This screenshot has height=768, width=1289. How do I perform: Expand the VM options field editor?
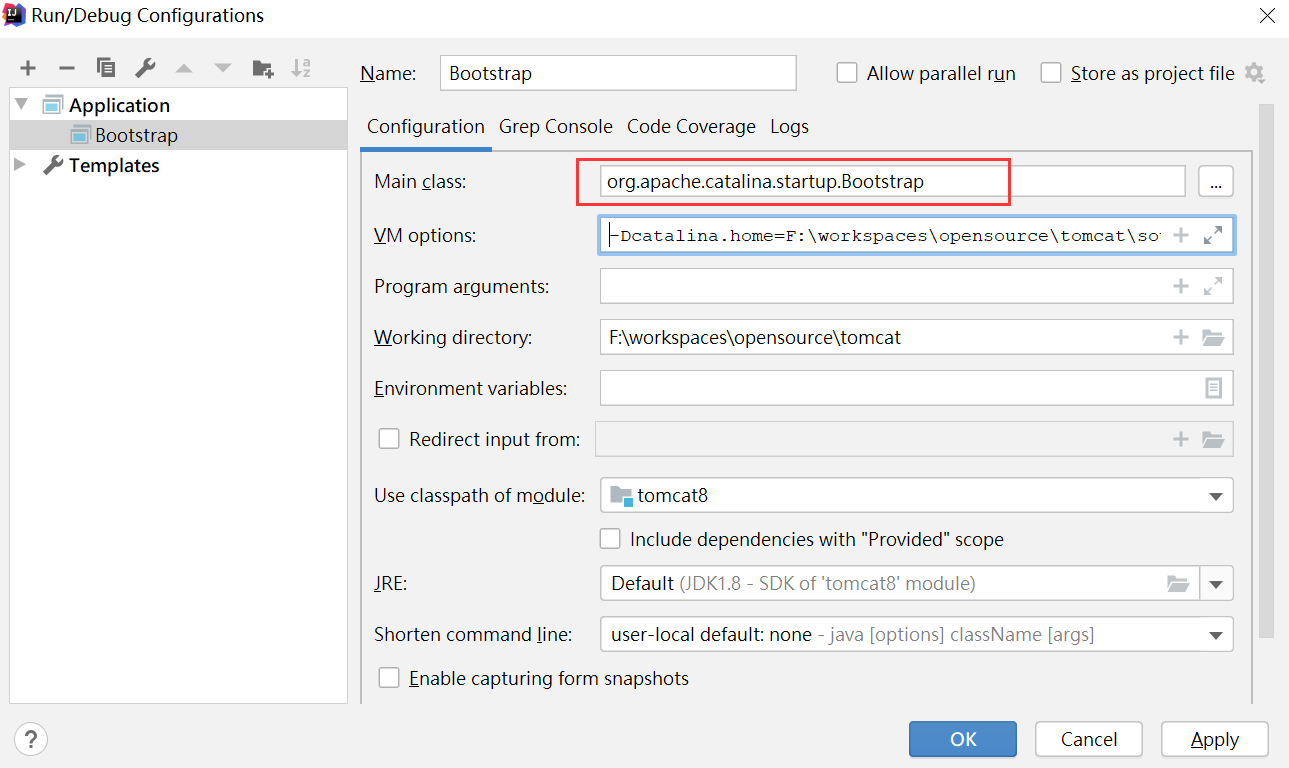[x=1213, y=235]
